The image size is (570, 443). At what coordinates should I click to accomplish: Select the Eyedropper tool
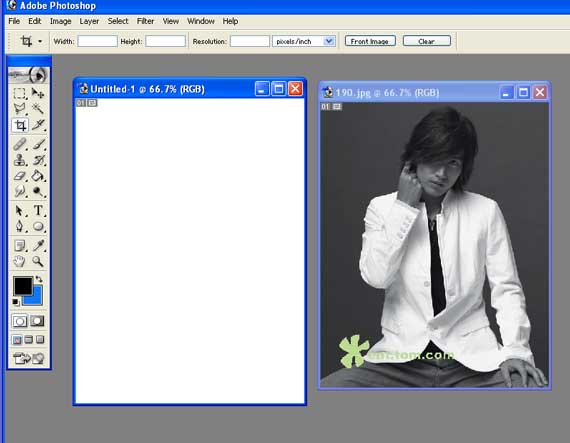coord(38,246)
